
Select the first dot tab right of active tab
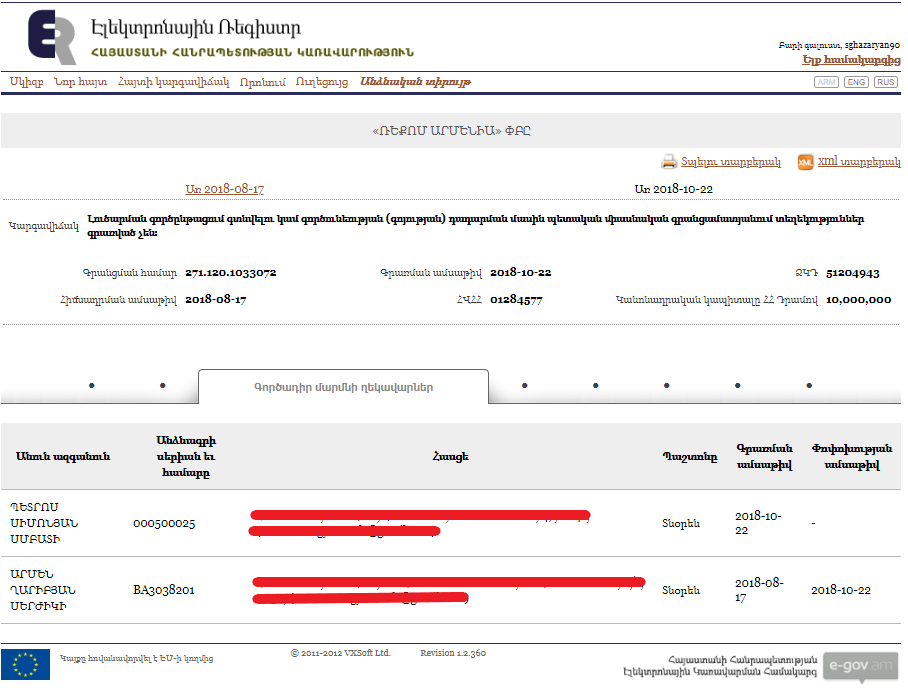coord(525,386)
